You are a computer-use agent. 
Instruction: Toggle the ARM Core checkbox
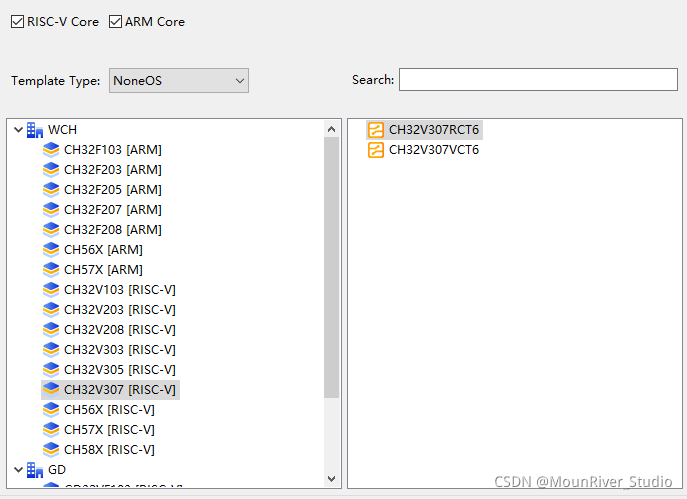click(x=115, y=21)
